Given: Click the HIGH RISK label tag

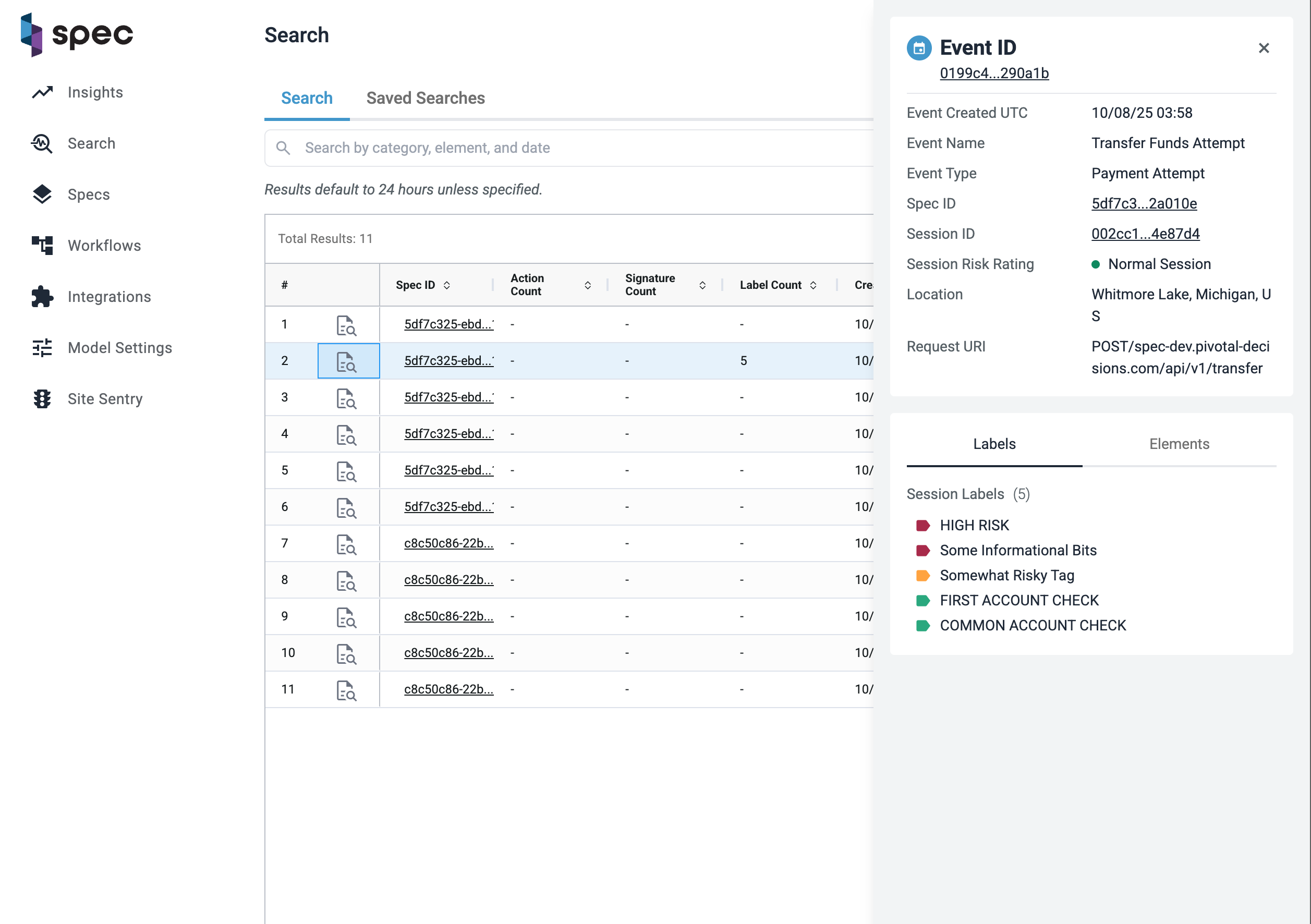Looking at the screenshot, I should (x=974, y=525).
